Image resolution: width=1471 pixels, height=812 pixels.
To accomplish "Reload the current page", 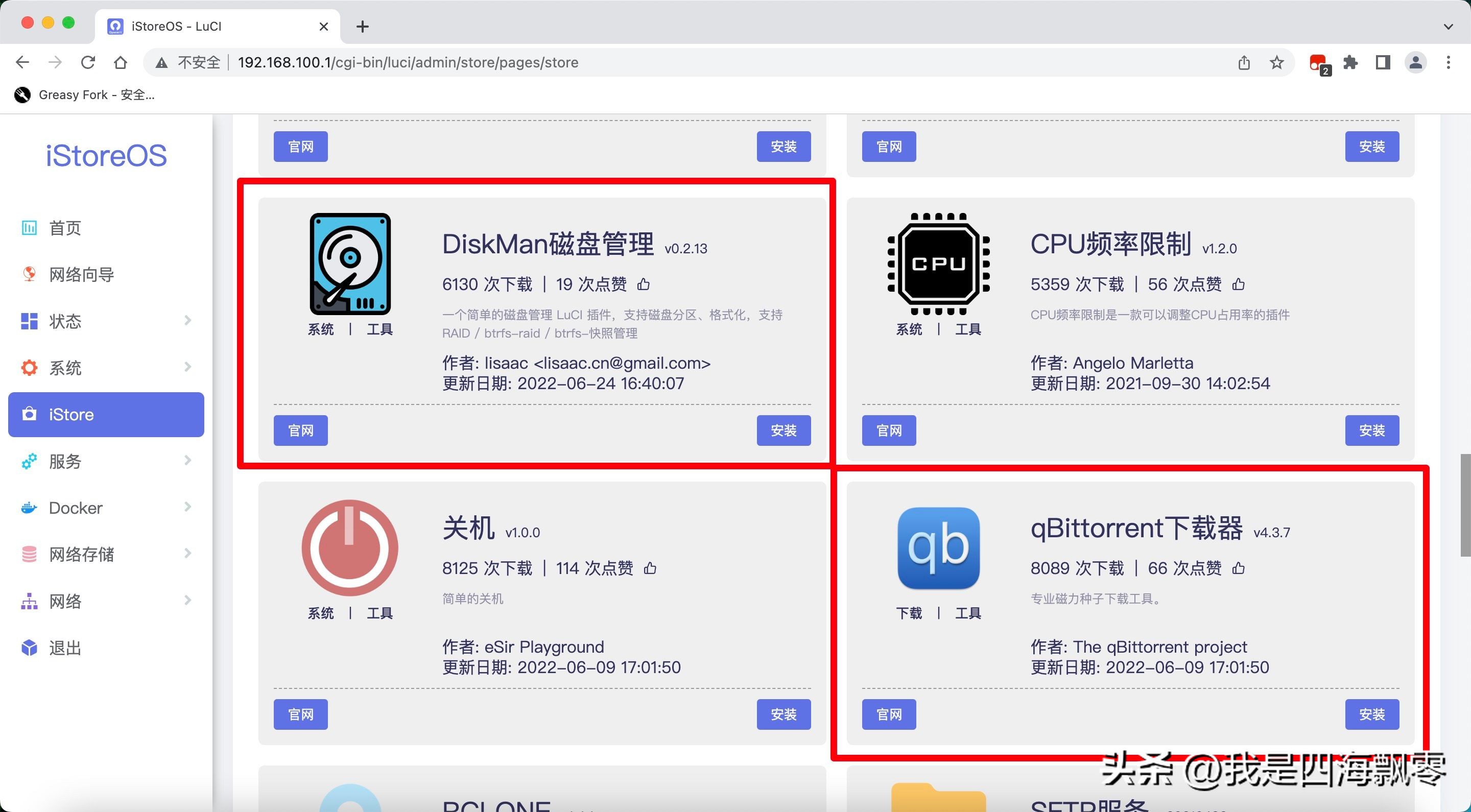I will tap(88, 62).
